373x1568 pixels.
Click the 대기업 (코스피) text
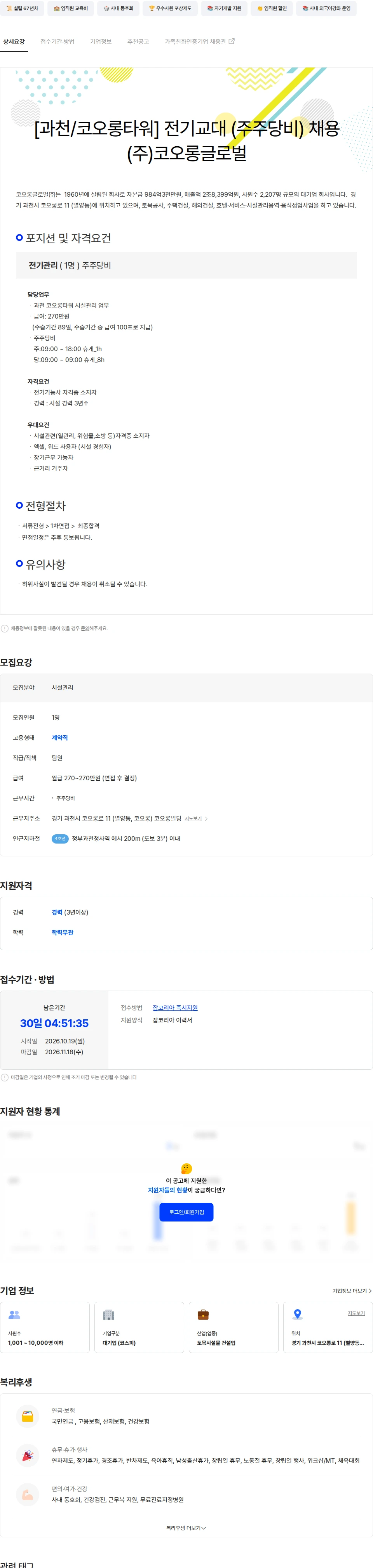pyautogui.click(x=119, y=1343)
